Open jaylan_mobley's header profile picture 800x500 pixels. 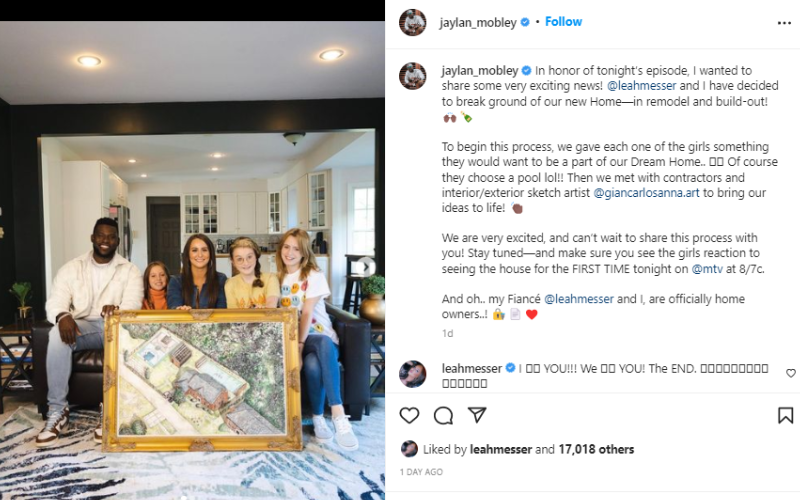413,22
